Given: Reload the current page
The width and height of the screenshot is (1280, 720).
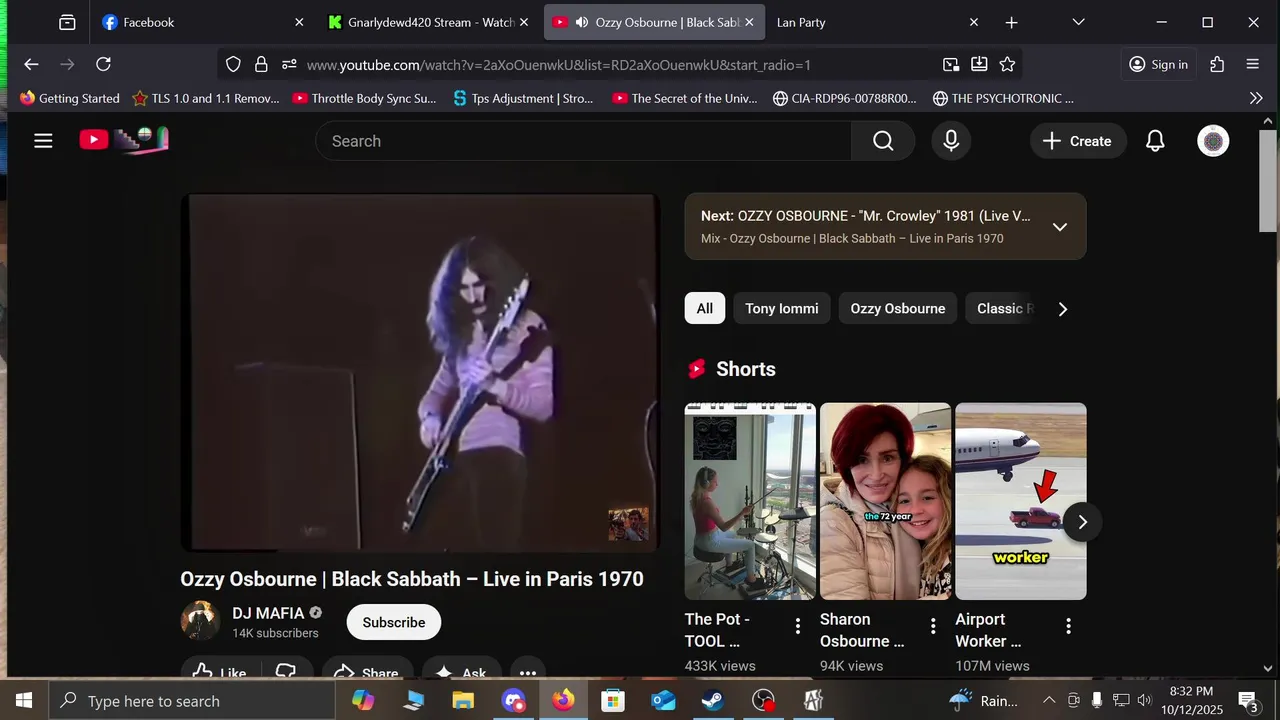Looking at the screenshot, I should point(103,64).
